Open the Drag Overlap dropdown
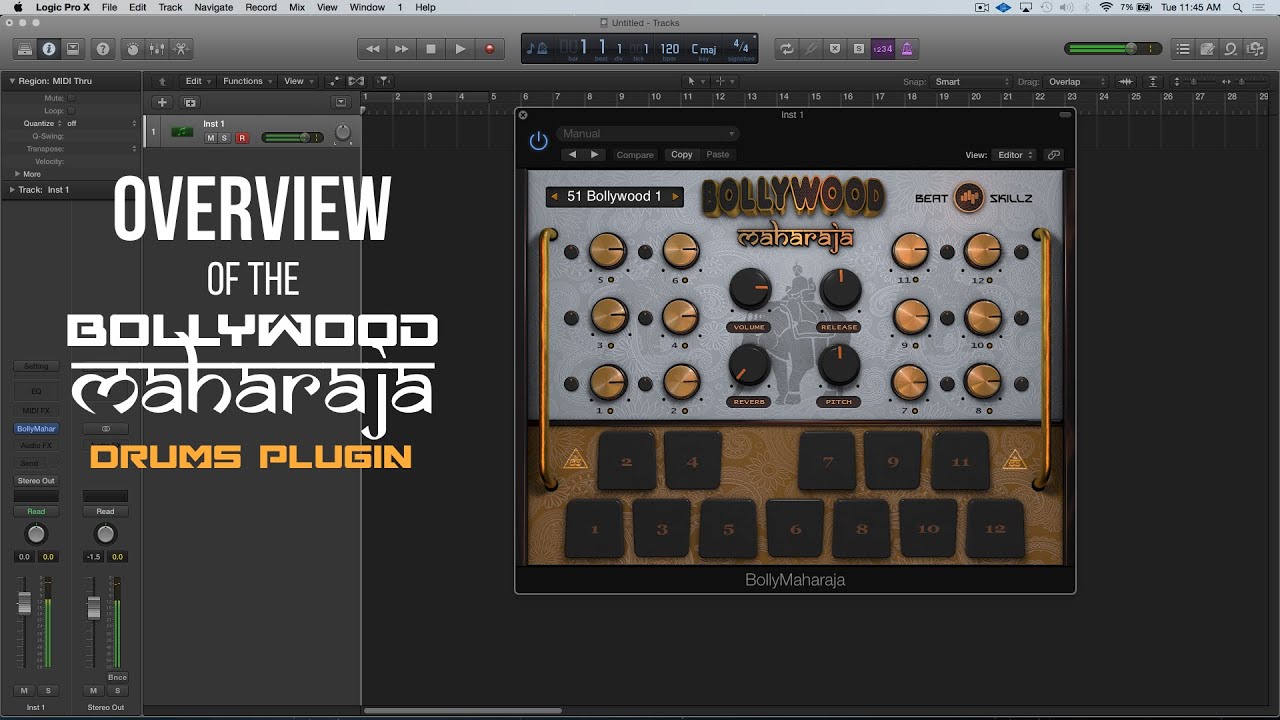The height and width of the screenshot is (720, 1280). tap(1076, 82)
